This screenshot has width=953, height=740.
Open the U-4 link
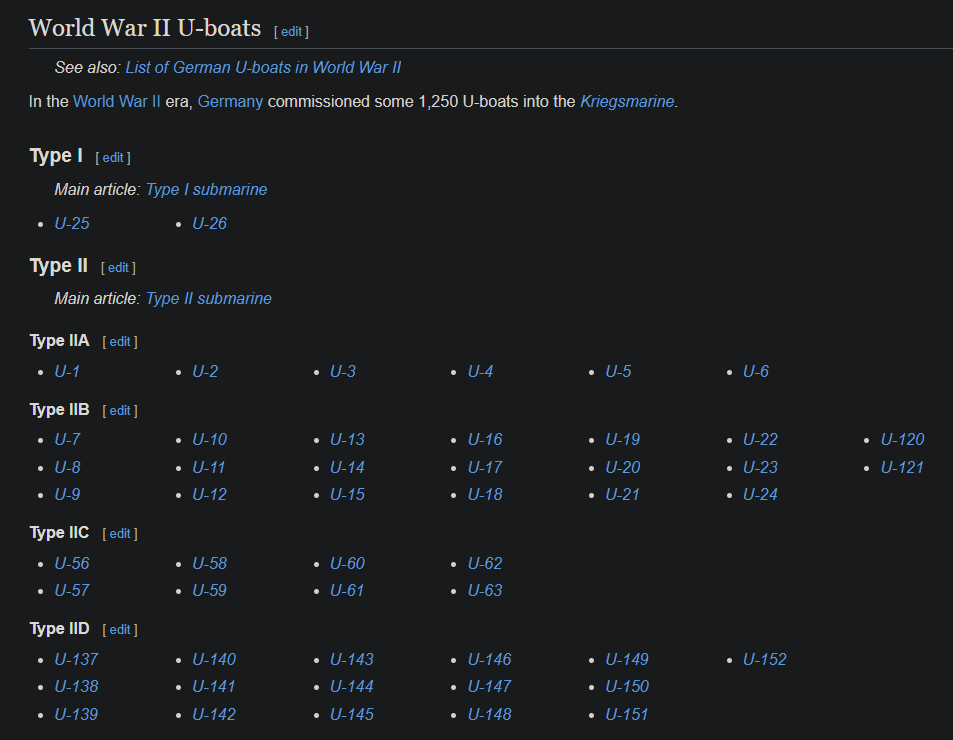pos(481,371)
